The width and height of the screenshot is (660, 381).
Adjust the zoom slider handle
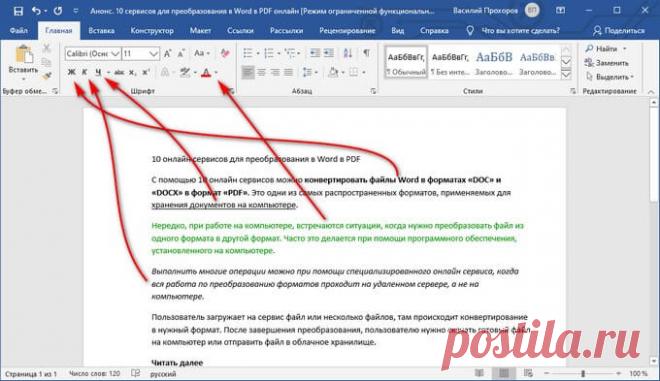[583, 373]
